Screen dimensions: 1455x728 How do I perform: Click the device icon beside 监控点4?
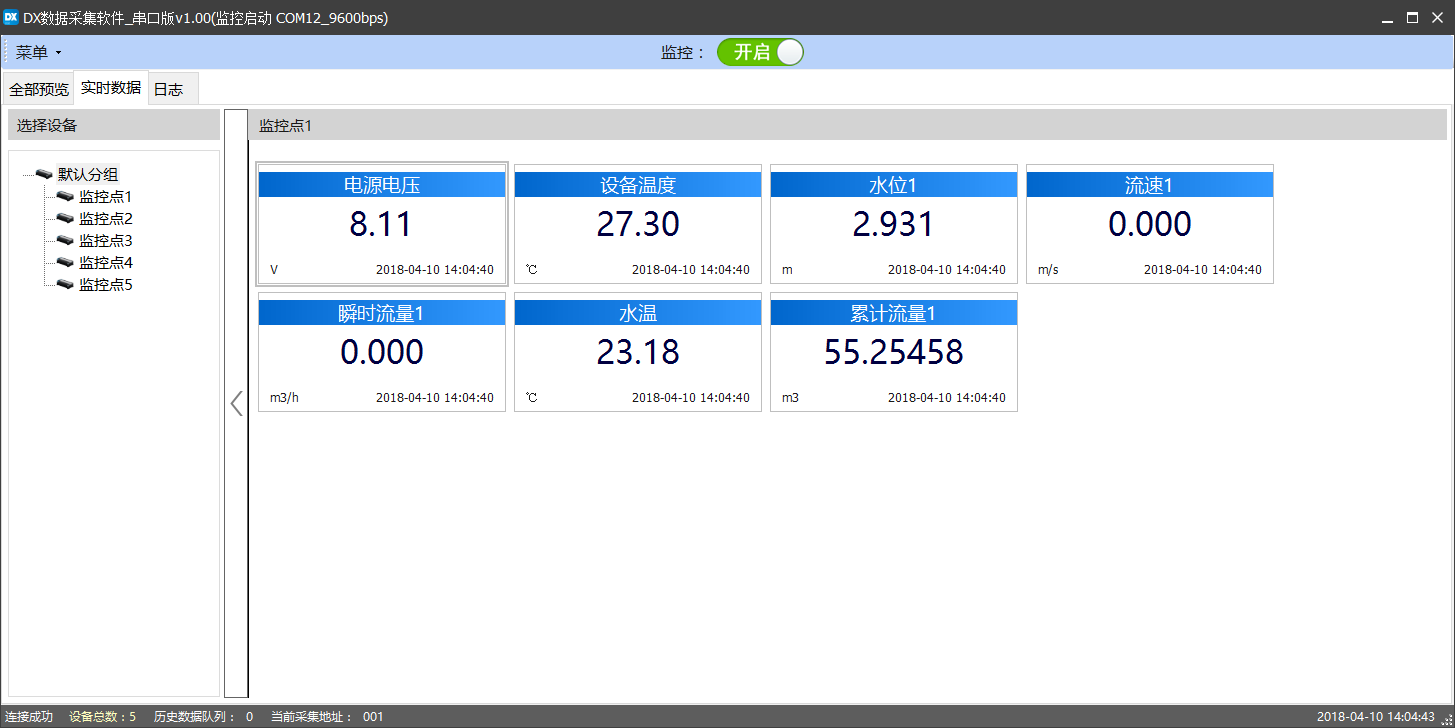(x=65, y=262)
